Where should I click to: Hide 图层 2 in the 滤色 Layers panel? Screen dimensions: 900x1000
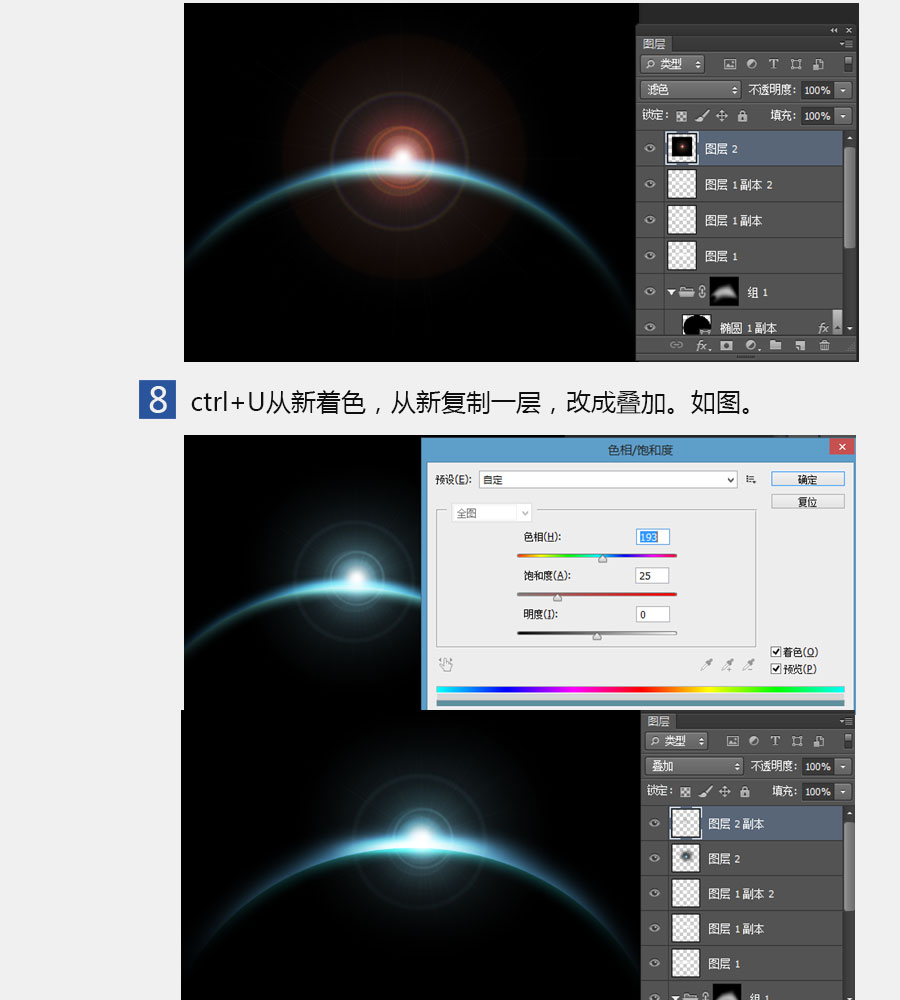coord(650,148)
